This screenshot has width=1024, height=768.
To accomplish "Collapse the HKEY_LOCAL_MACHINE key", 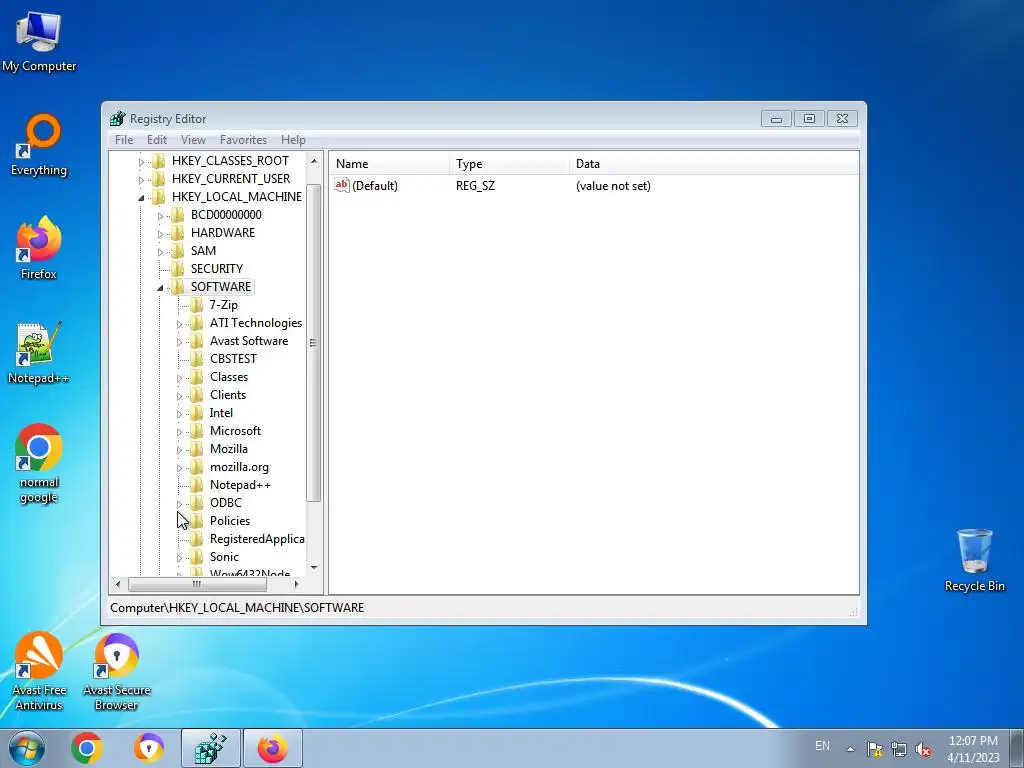I will [141, 197].
